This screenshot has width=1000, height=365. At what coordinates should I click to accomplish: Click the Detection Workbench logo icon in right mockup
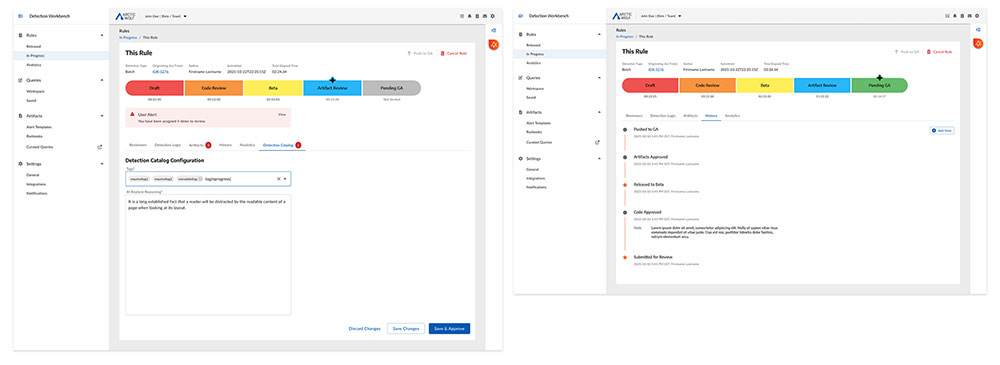(520, 15)
